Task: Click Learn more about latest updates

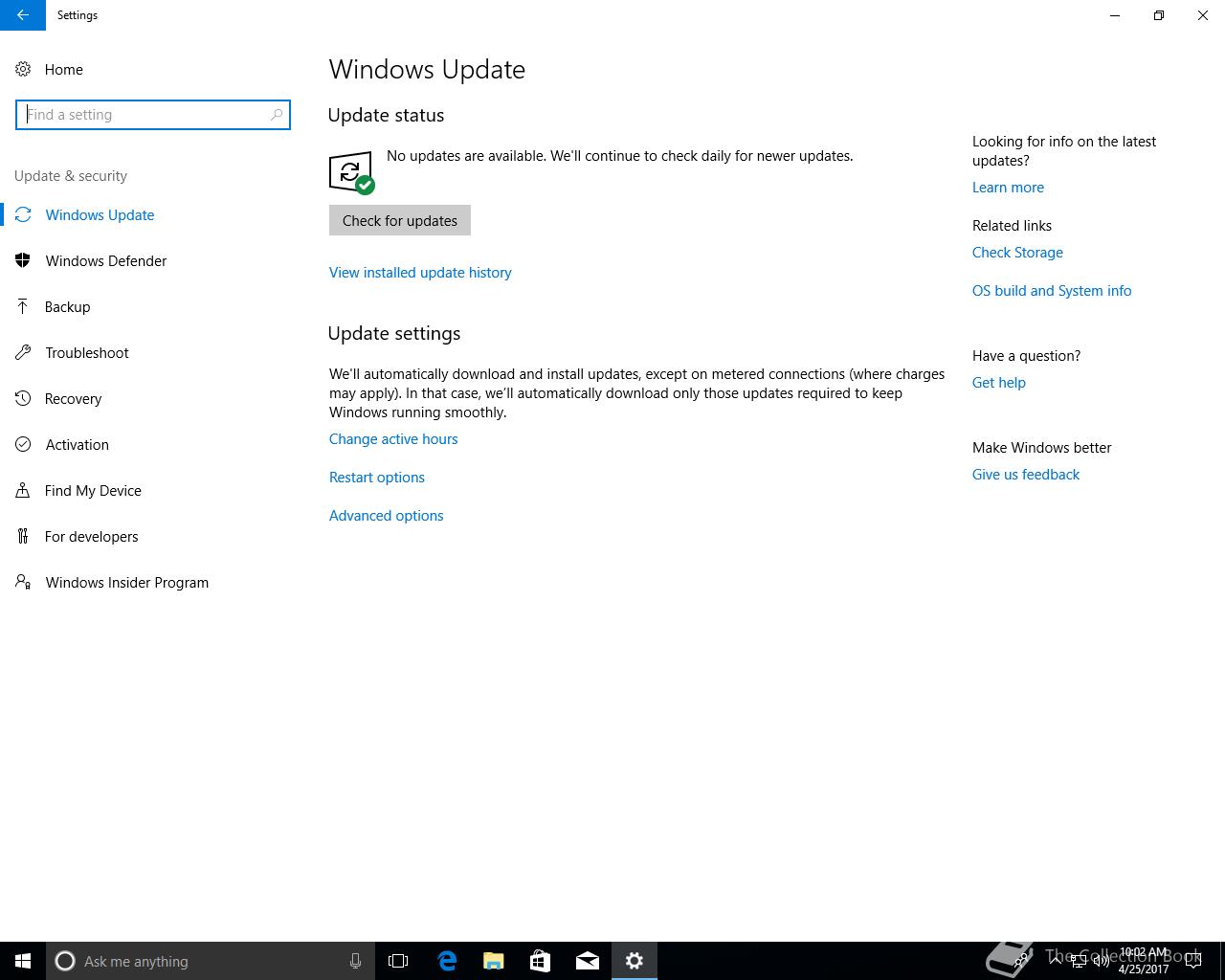Action: point(1008,188)
